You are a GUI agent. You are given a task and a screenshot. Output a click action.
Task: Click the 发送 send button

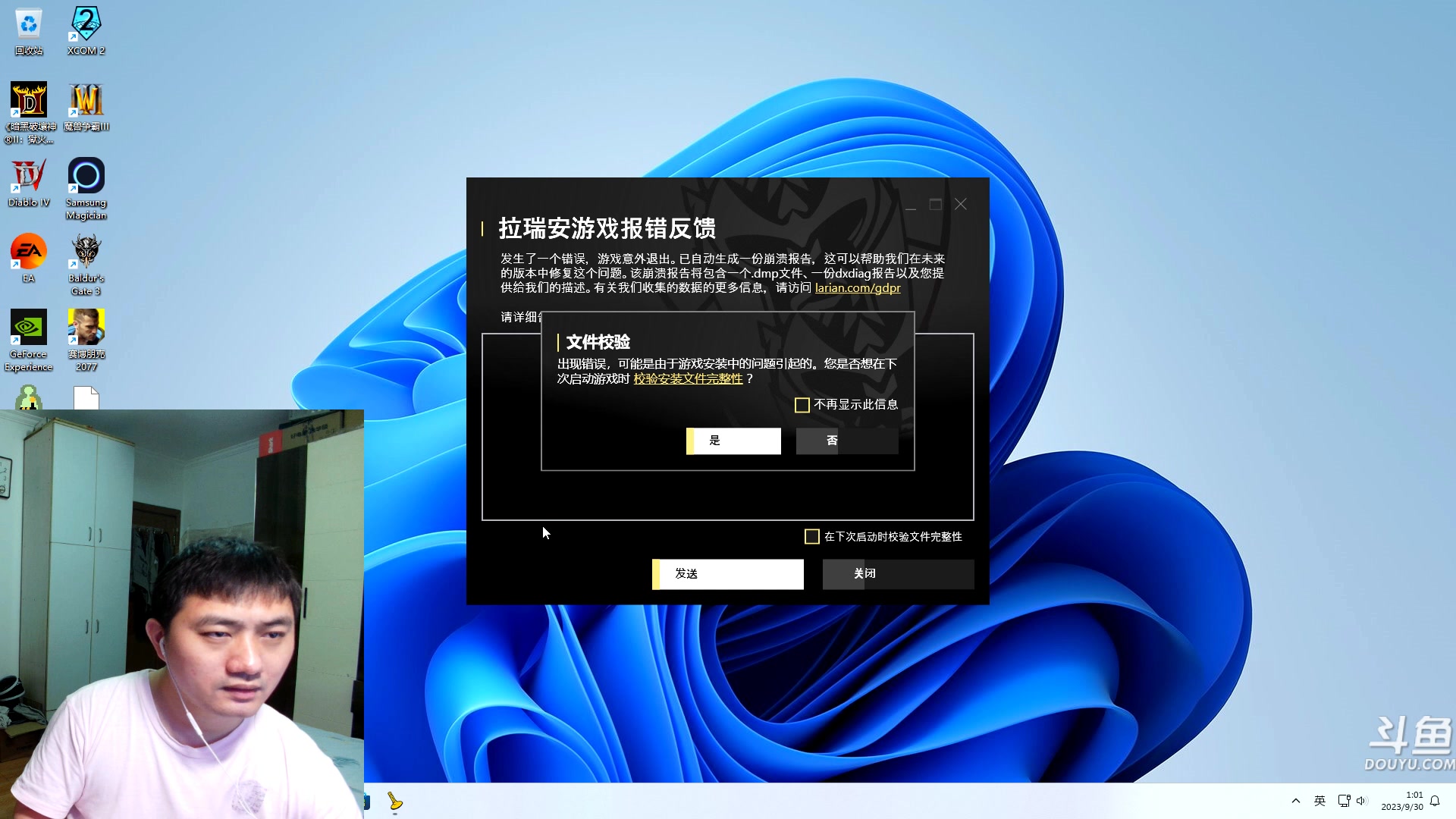click(x=728, y=574)
